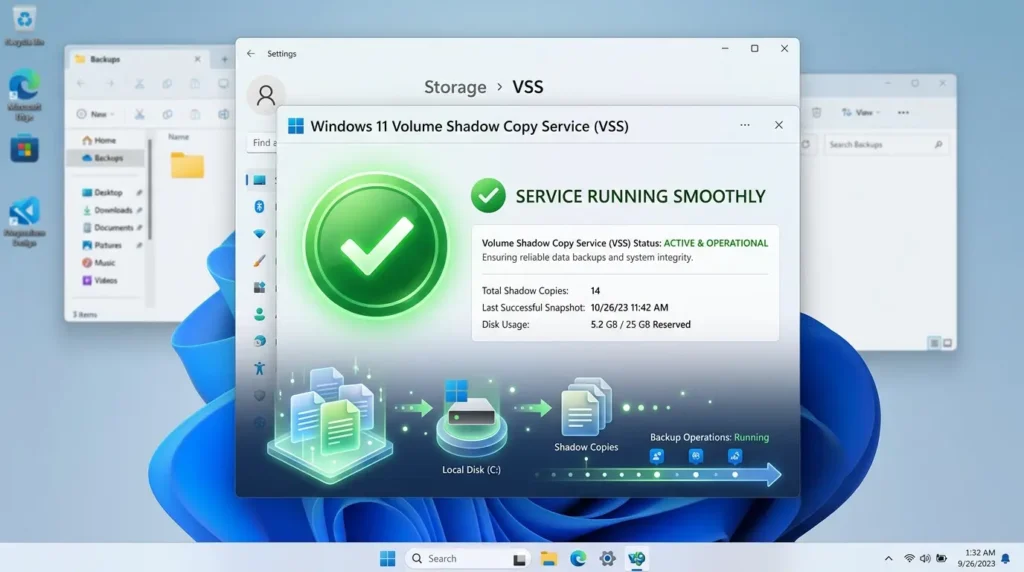The image size is (1024, 572).
Task: Select the Privacy shield icon in Settings sidebar
Action: [x=259, y=396]
